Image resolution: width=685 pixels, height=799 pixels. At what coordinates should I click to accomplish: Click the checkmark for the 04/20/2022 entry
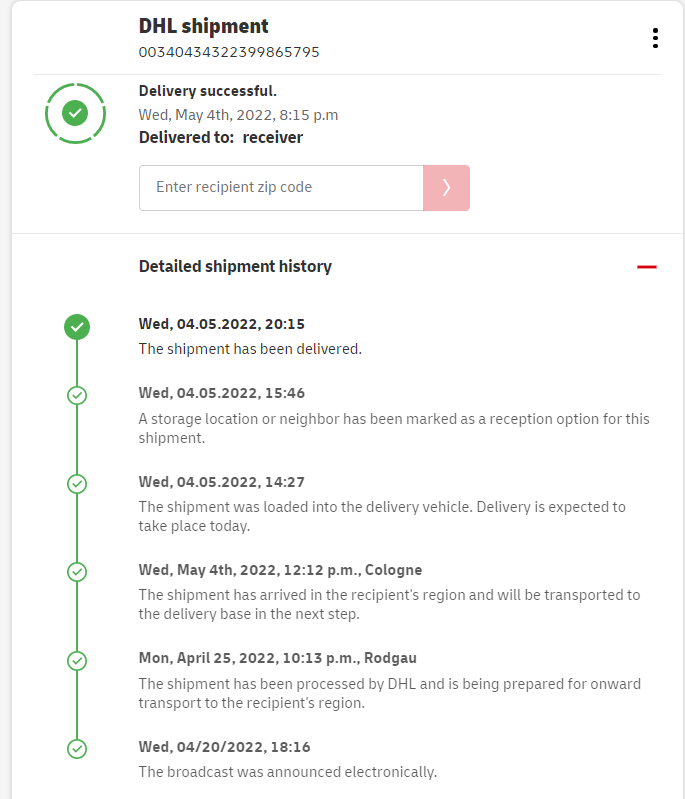(77, 748)
